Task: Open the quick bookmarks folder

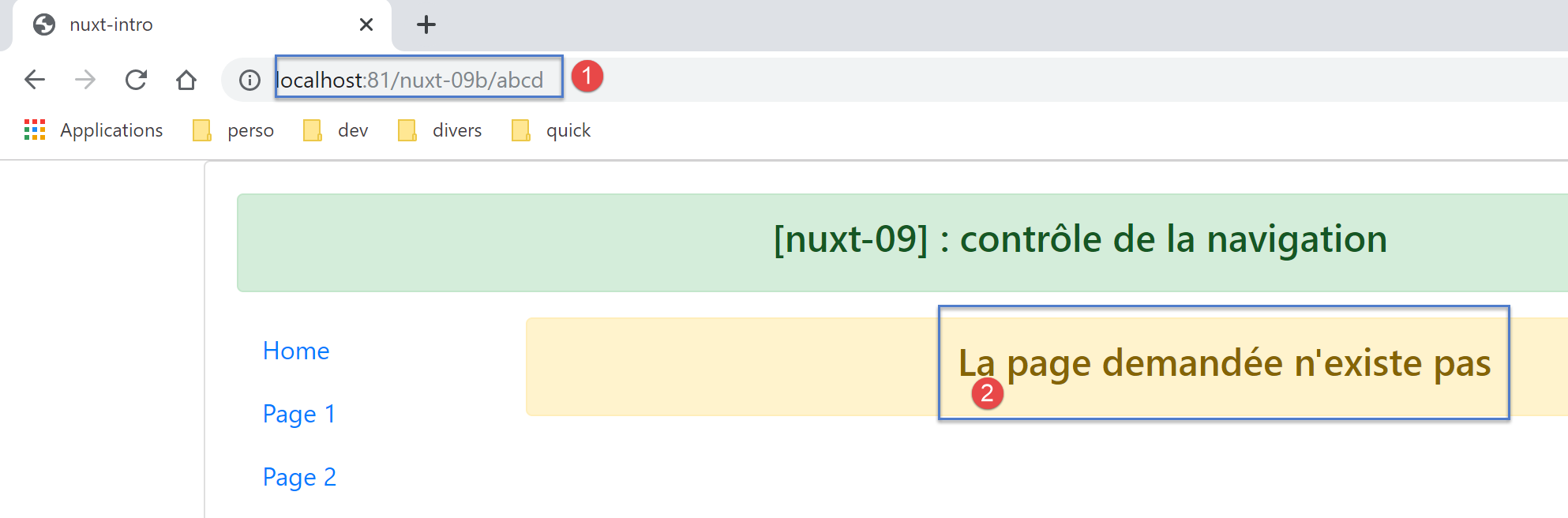Action: [x=552, y=130]
